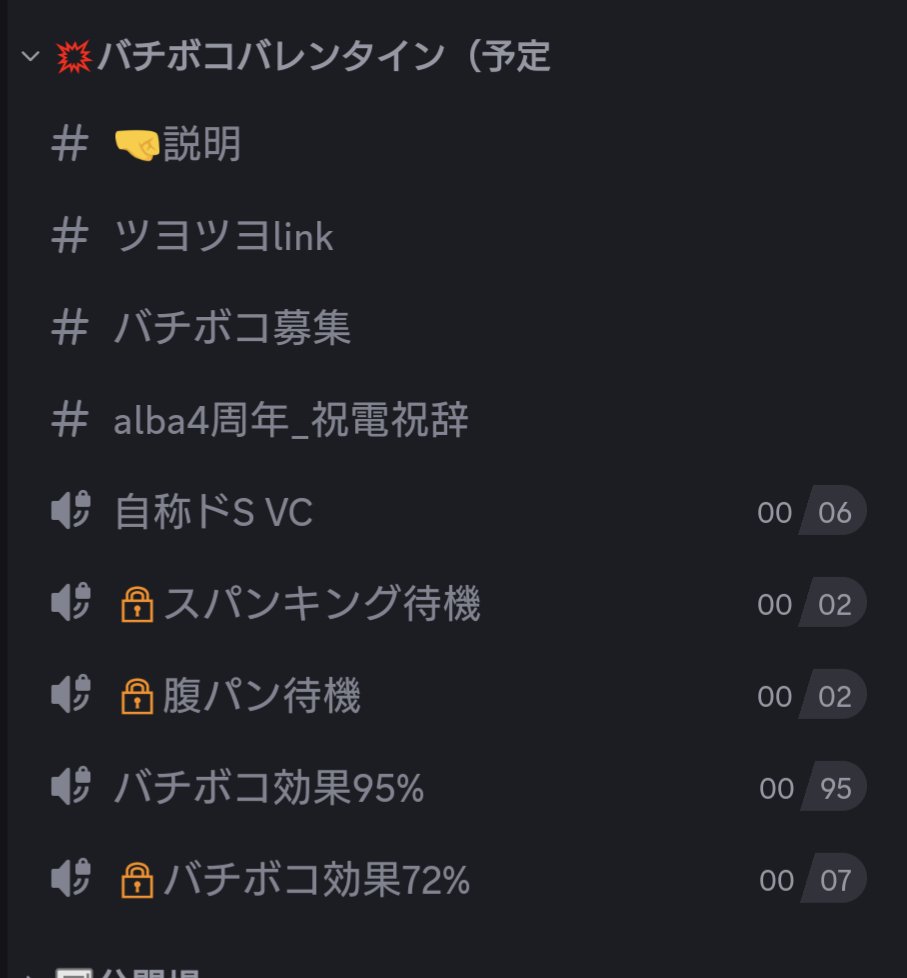The height and width of the screenshot is (978, 907).
Task: Click the user count badge 00 06
Action: (811, 511)
